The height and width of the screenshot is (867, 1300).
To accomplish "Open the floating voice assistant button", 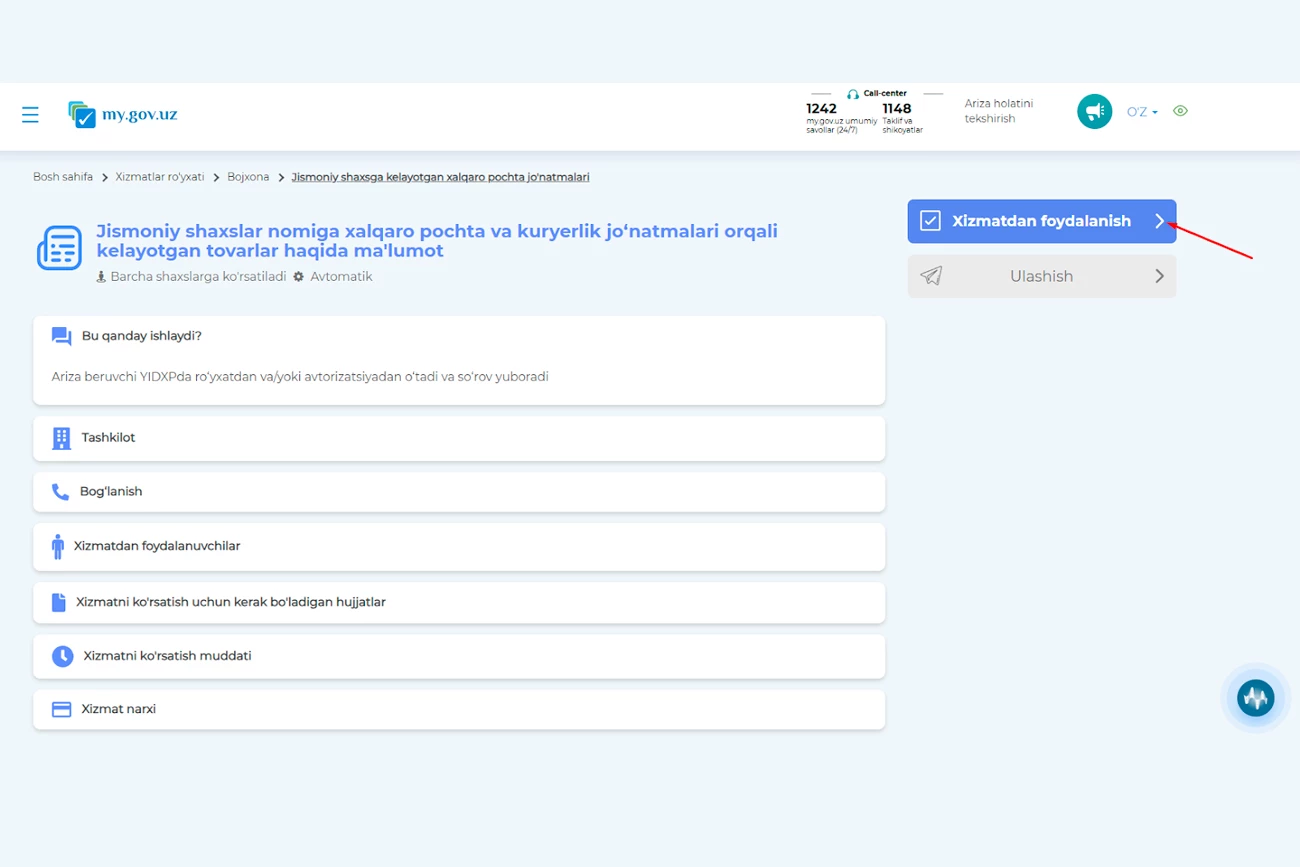I will click(x=1255, y=698).
